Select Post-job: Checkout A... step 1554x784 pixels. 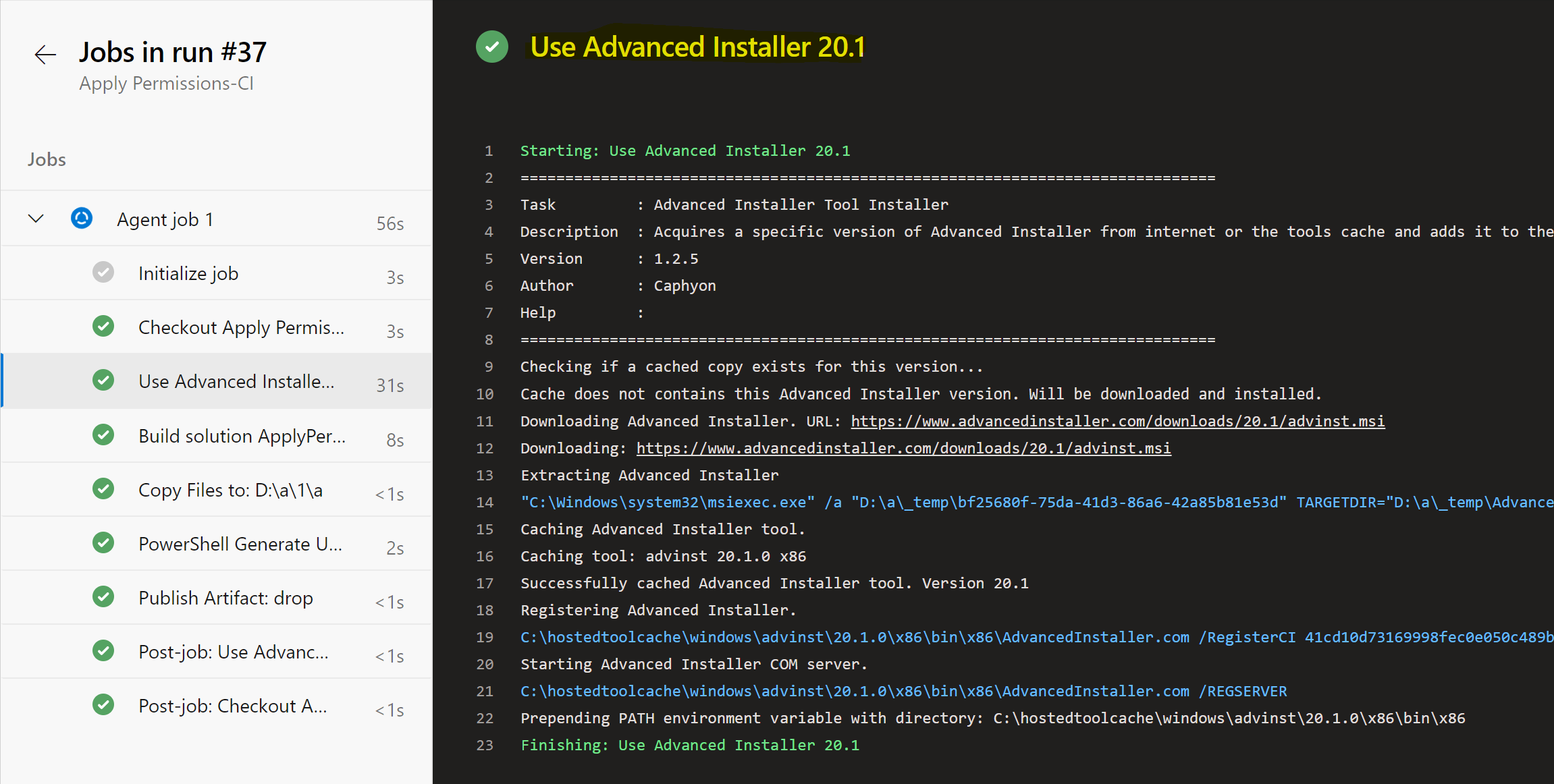click(232, 706)
